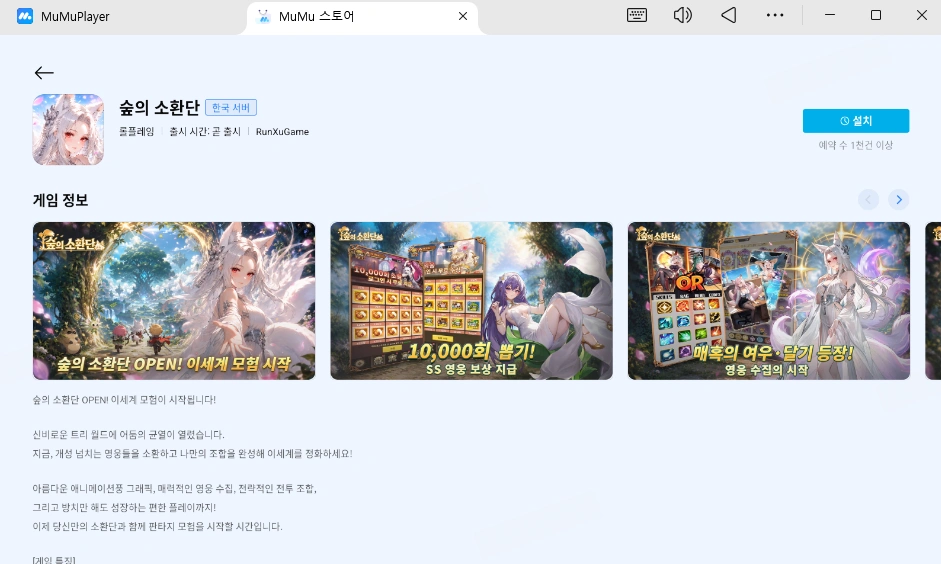Click the 출시 시간: 곧 출시 text
This screenshot has width=941, height=564.
click(x=205, y=131)
